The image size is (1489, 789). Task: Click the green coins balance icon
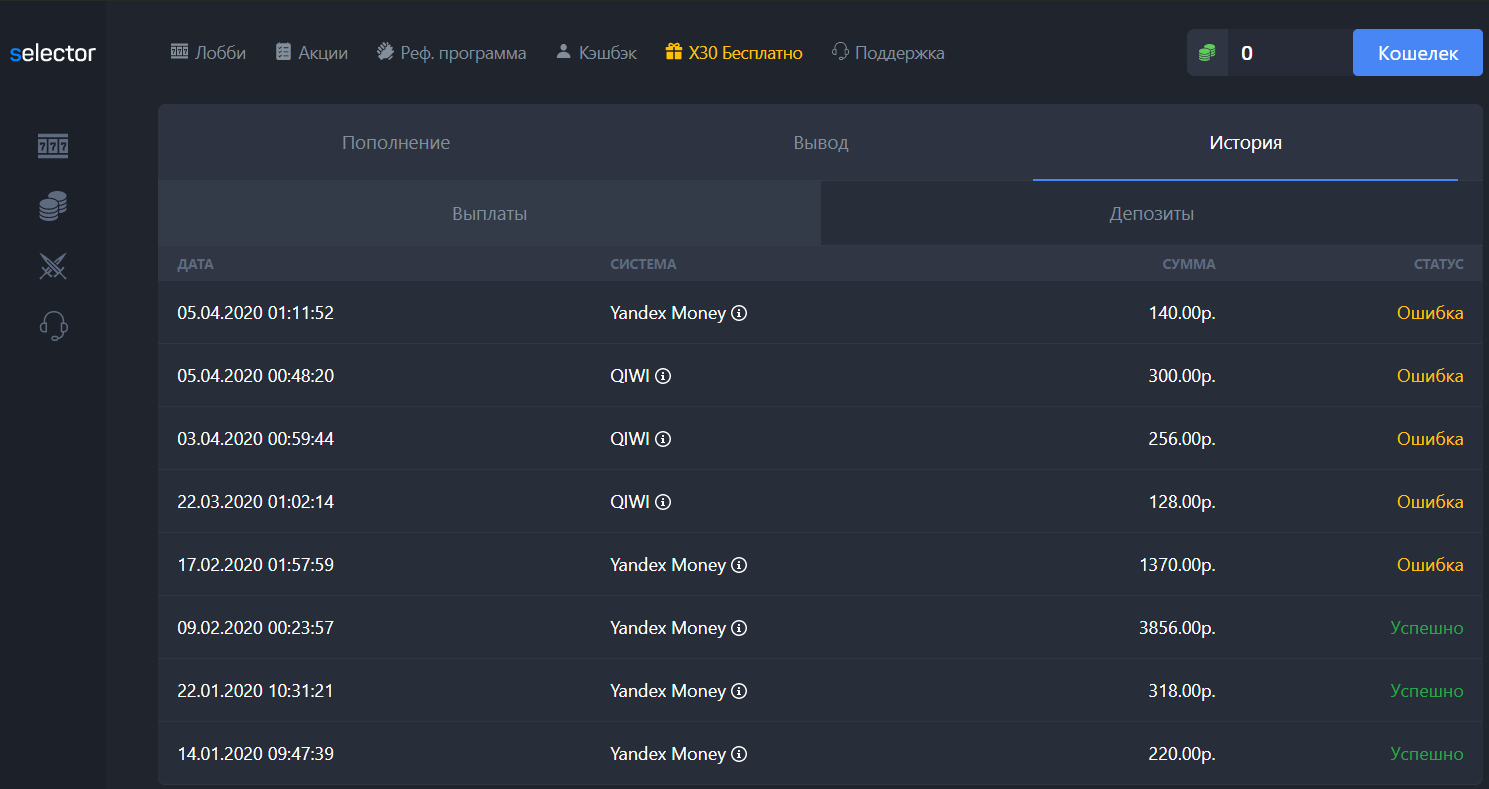tap(1207, 53)
